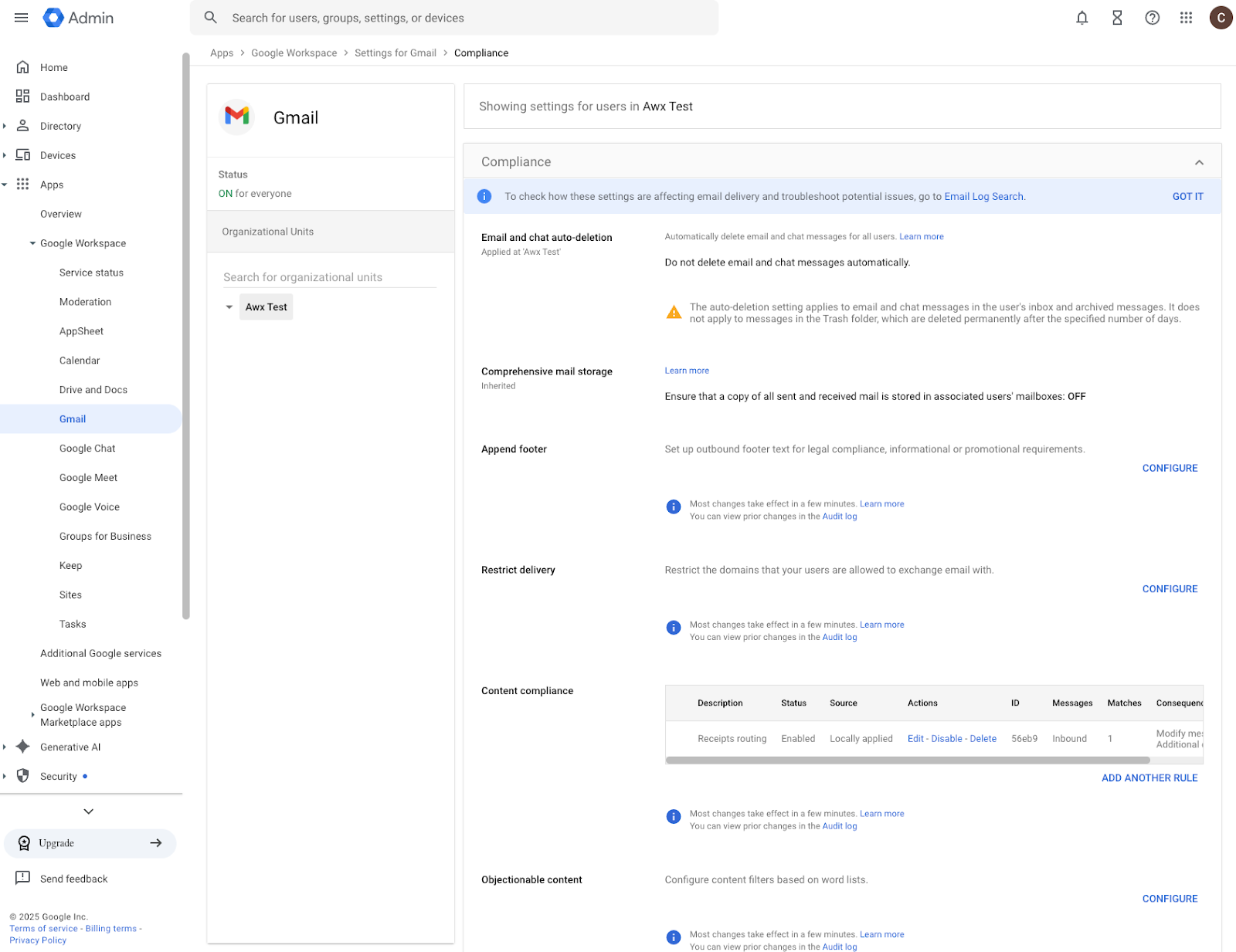Image resolution: width=1236 pixels, height=952 pixels.
Task: Expand the Devices section arrow
Action: (x=5, y=155)
